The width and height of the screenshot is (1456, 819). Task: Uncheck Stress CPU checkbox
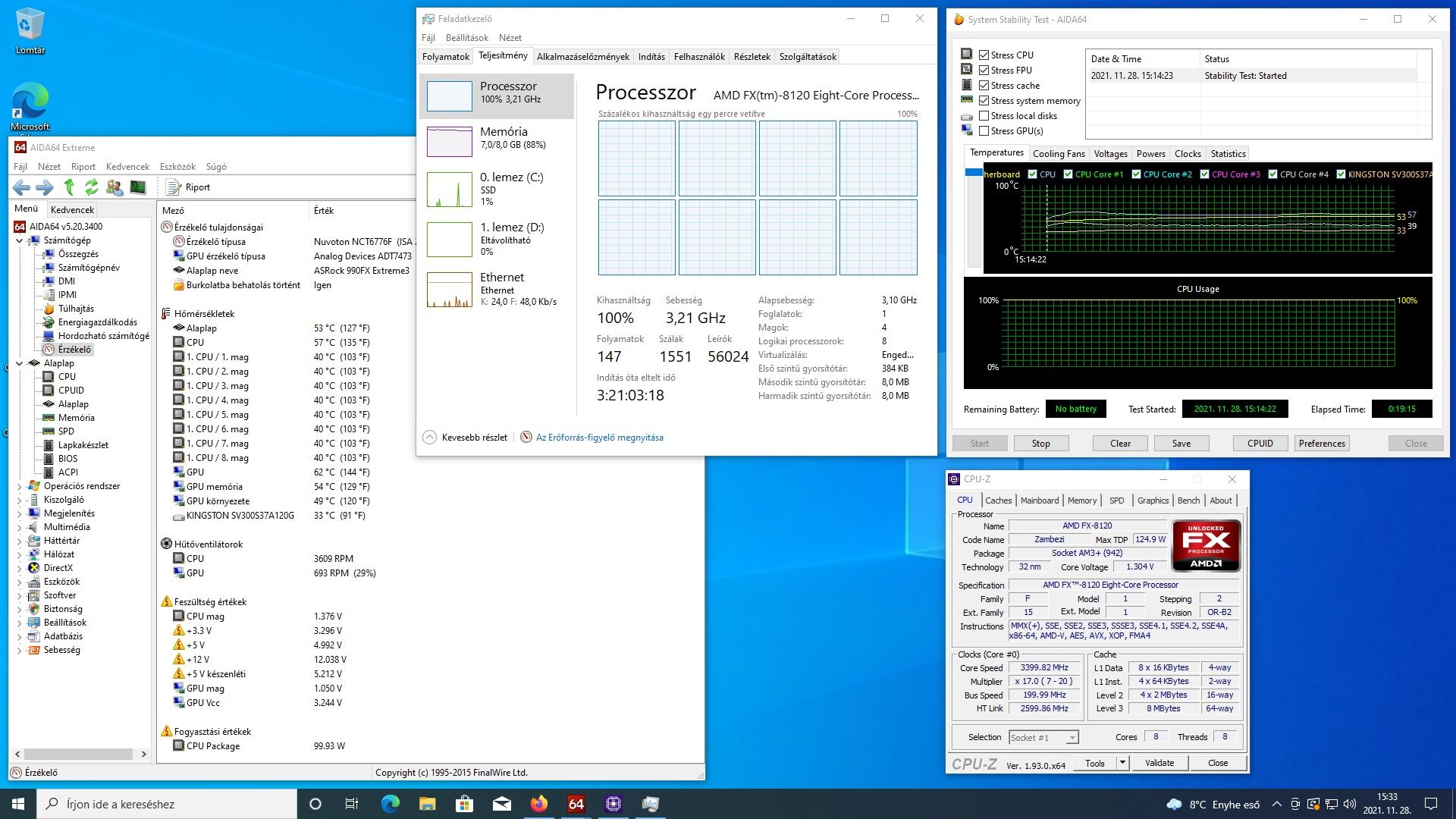click(984, 55)
